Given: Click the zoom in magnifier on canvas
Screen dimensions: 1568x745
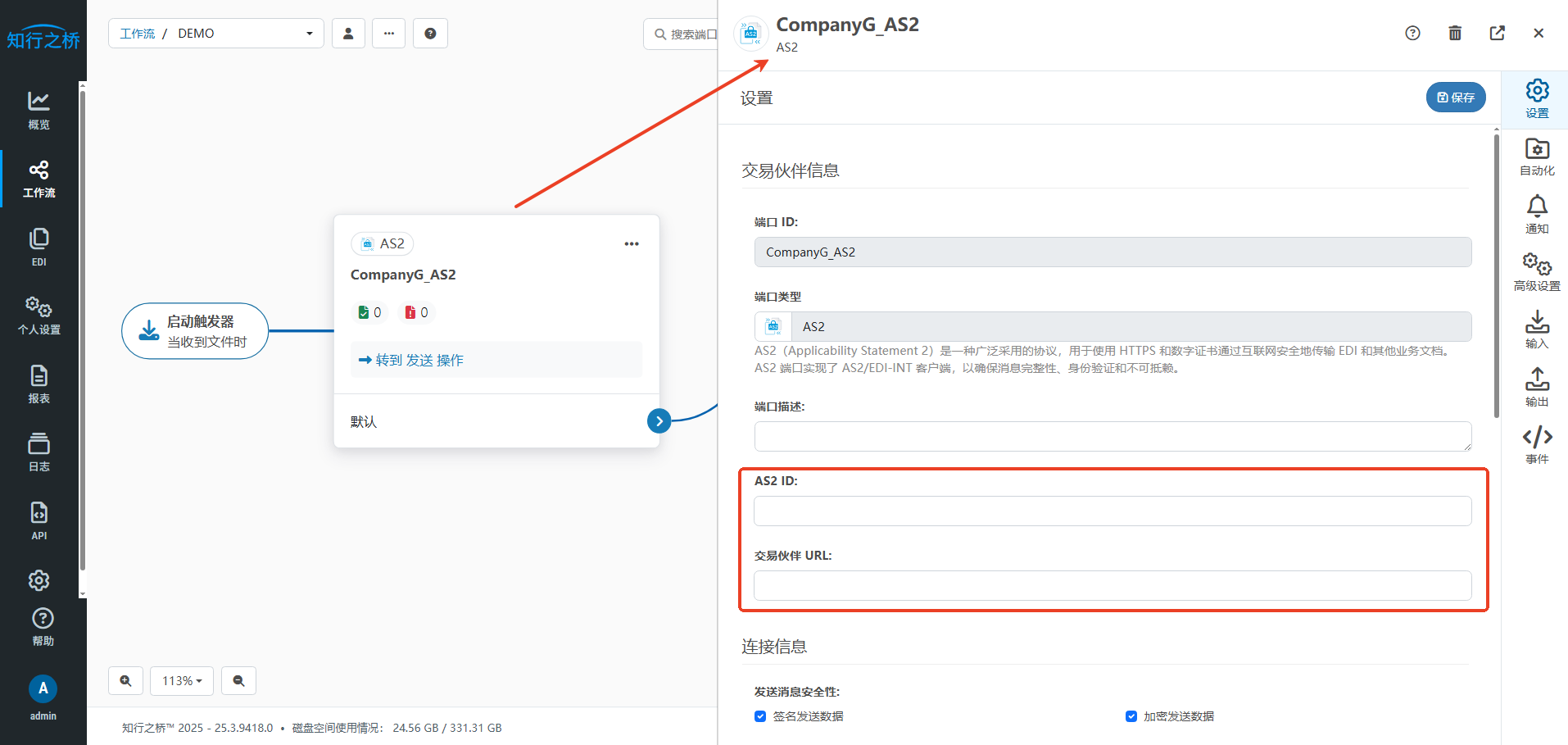Looking at the screenshot, I should click(125, 680).
